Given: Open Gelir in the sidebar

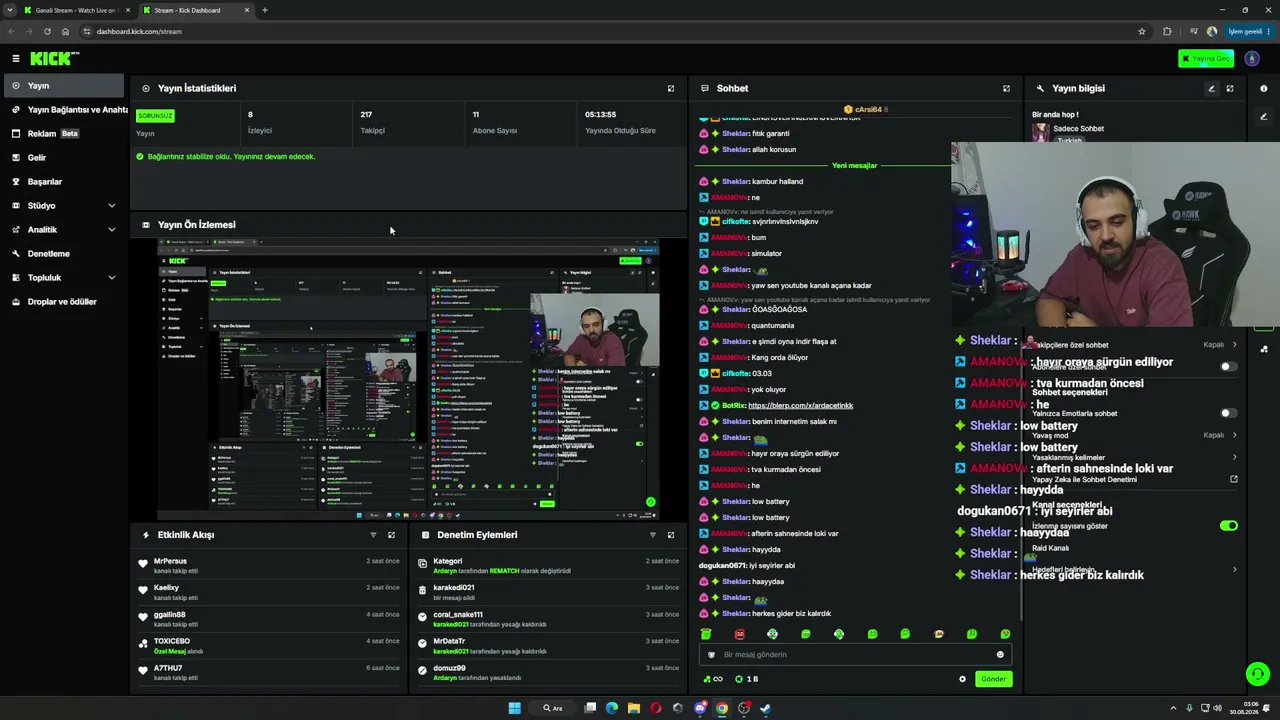Looking at the screenshot, I should coord(65,158).
